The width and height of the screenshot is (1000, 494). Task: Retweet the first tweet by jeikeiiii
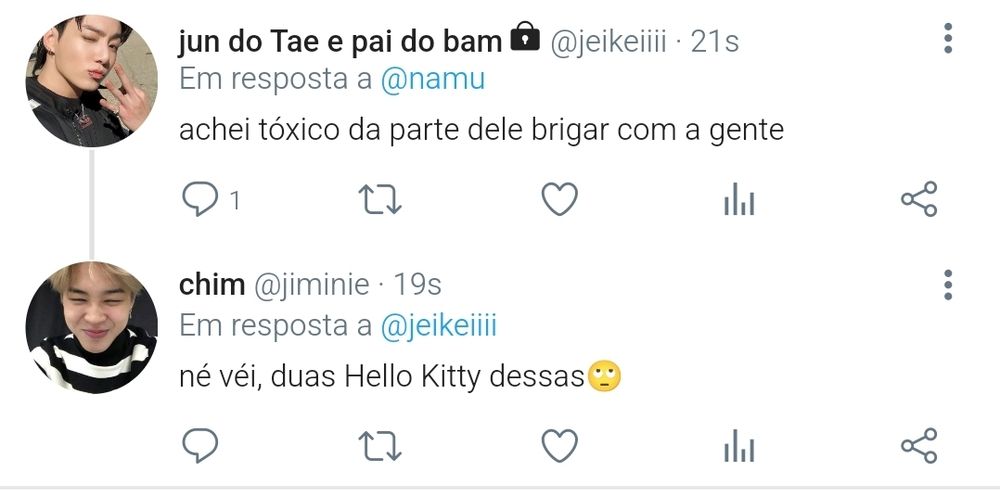pyautogui.click(x=379, y=200)
